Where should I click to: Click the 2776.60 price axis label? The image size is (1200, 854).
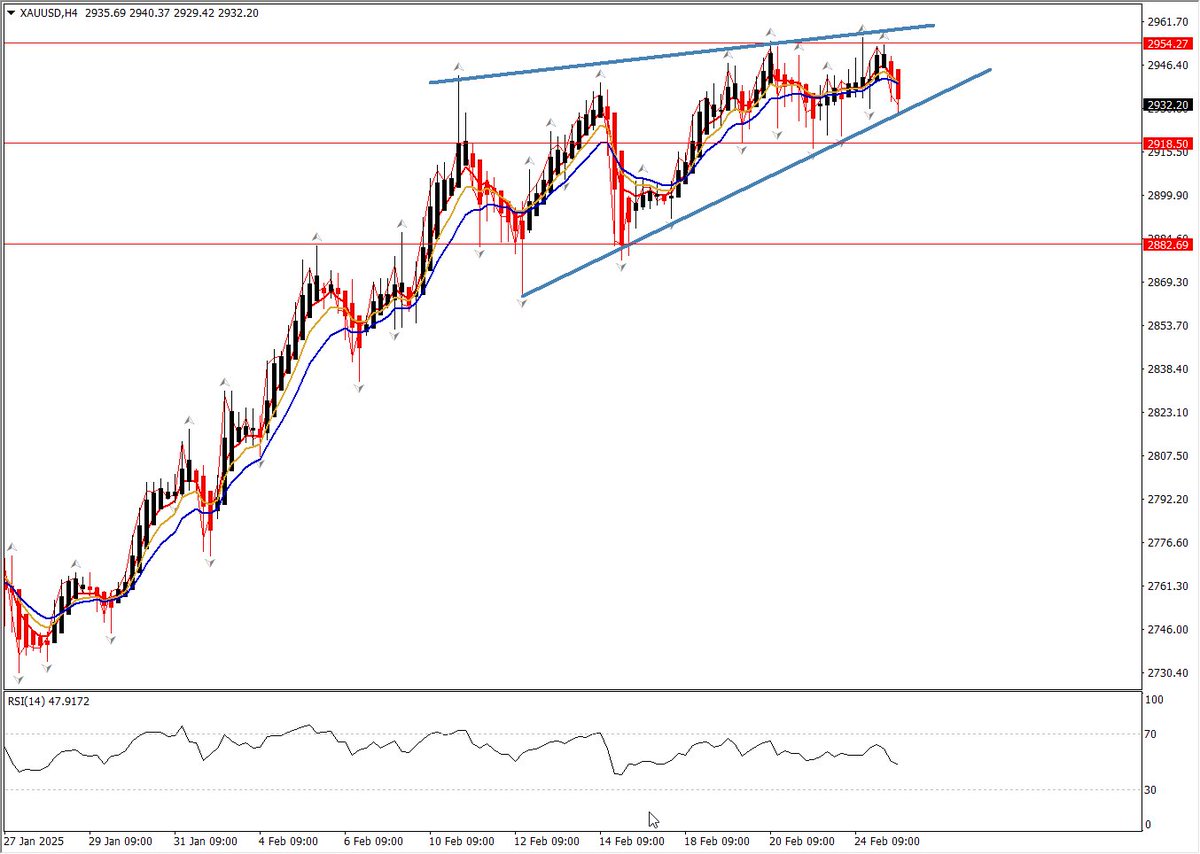click(x=1166, y=543)
